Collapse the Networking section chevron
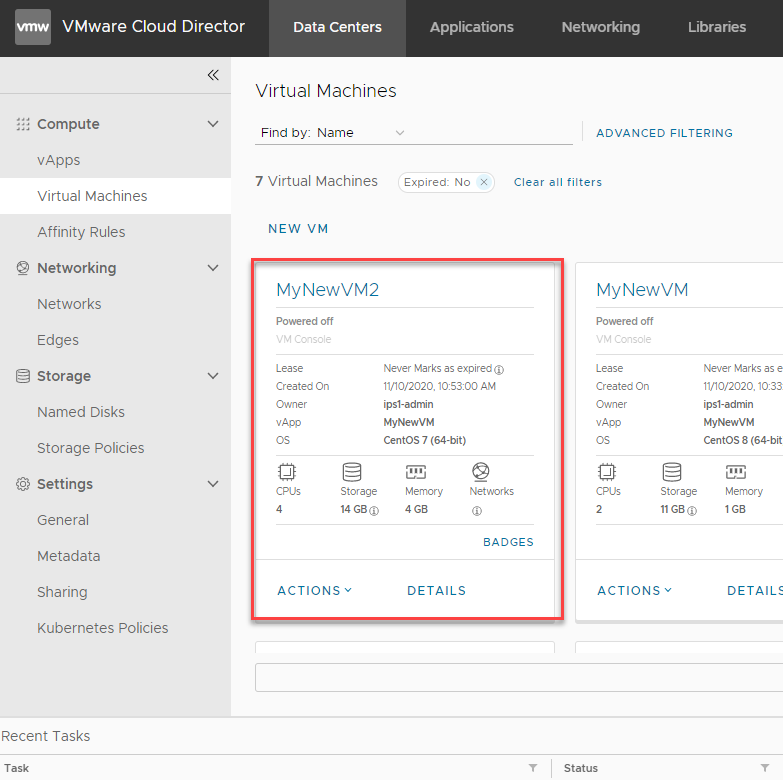Image resolution: width=783 pixels, height=780 pixels. point(213,268)
